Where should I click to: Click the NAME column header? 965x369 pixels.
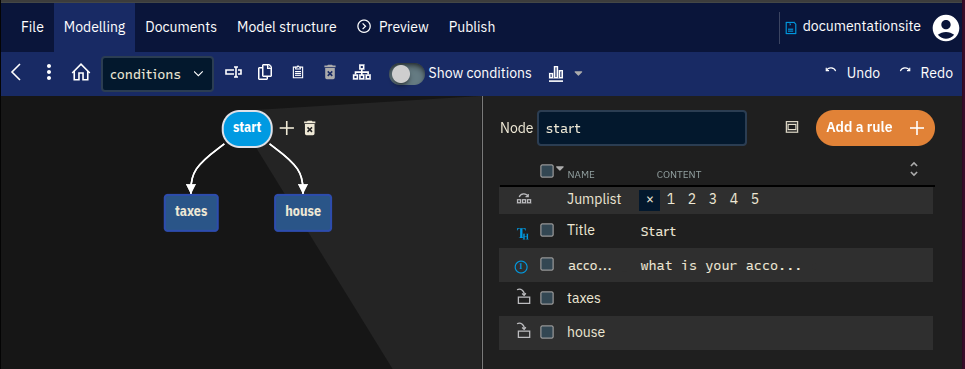(580, 175)
